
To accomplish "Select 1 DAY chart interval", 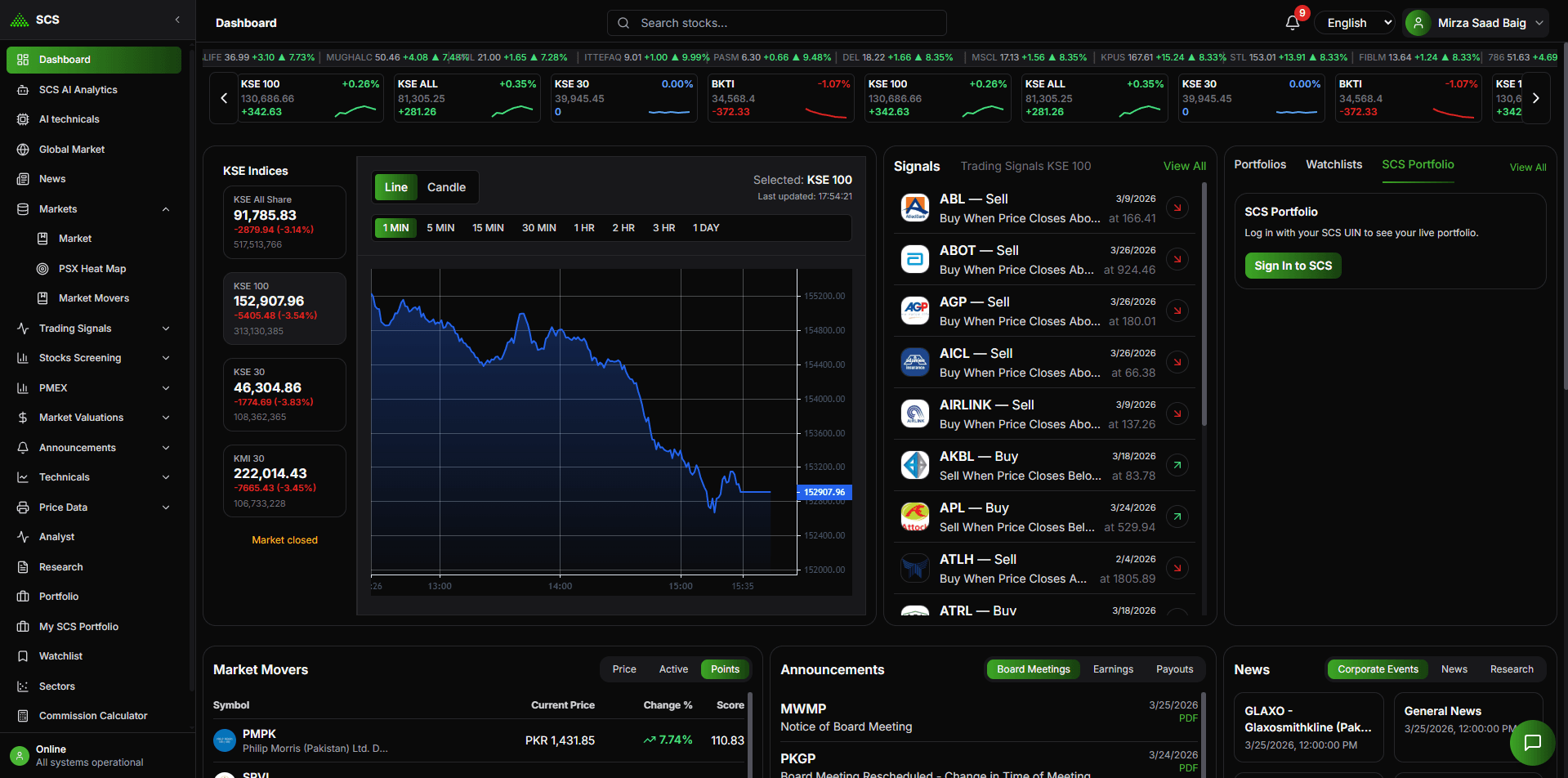I will pyautogui.click(x=706, y=228).
